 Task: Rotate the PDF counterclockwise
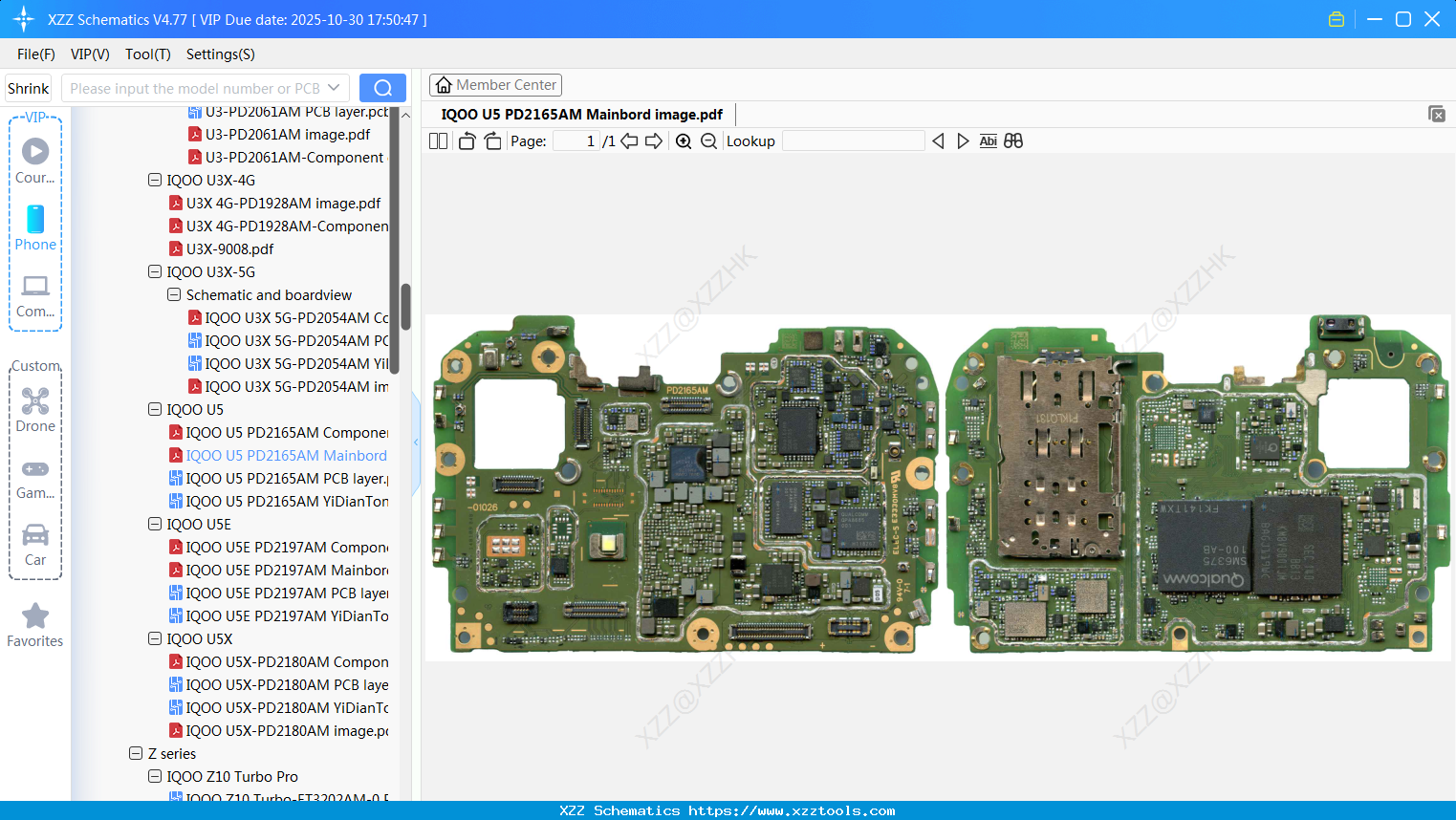[x=467, y=140]
